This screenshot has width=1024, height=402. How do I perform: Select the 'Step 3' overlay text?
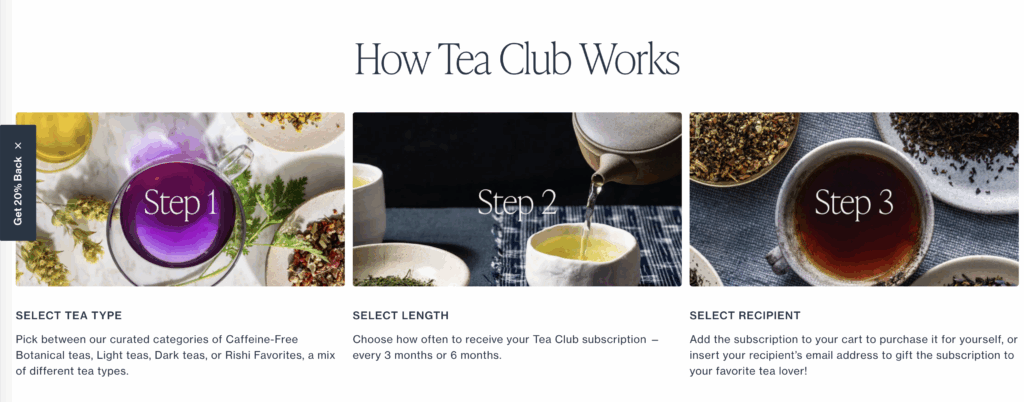click(x=854, y=203)
